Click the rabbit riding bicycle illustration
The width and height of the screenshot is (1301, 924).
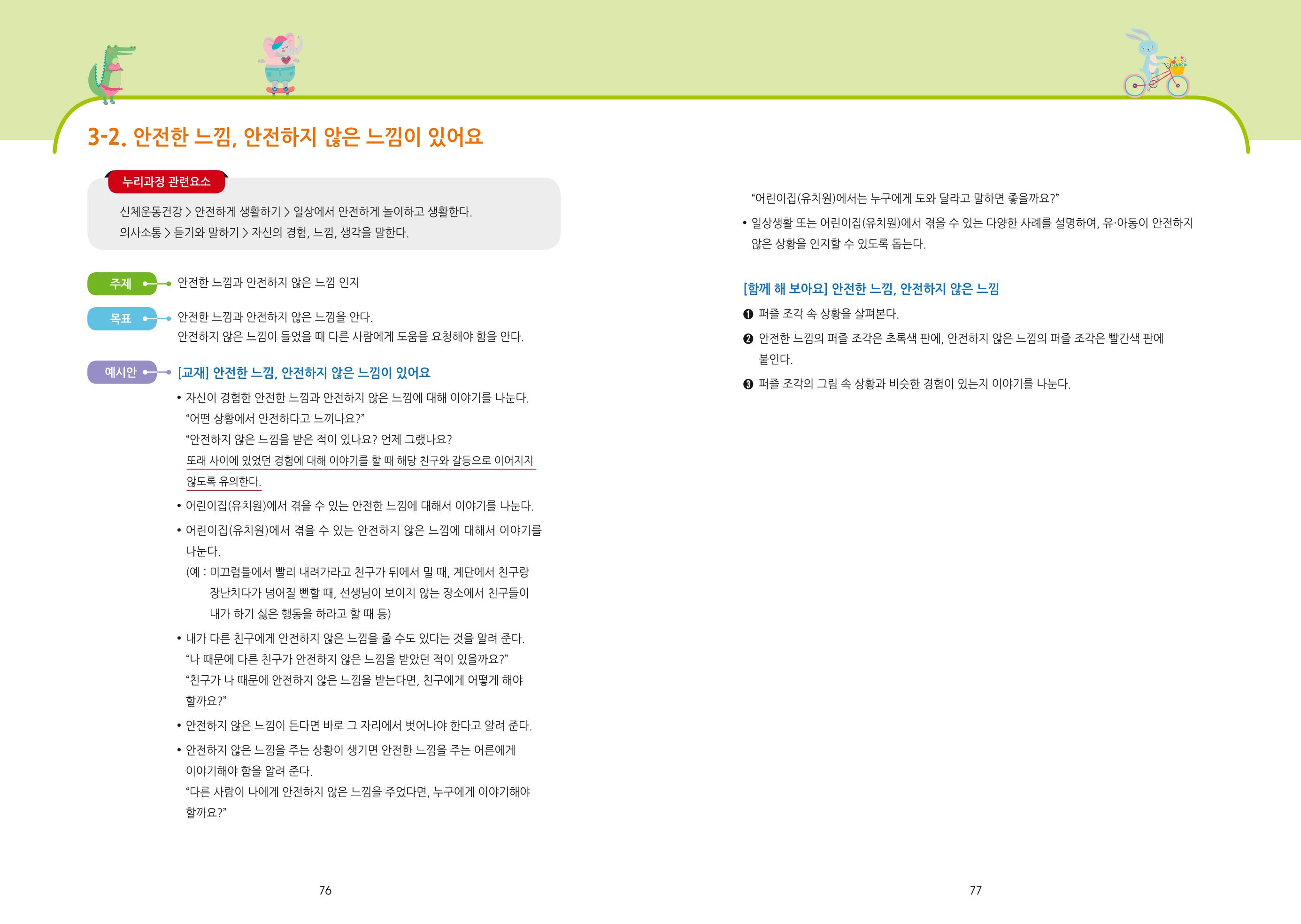(1156, 63)
